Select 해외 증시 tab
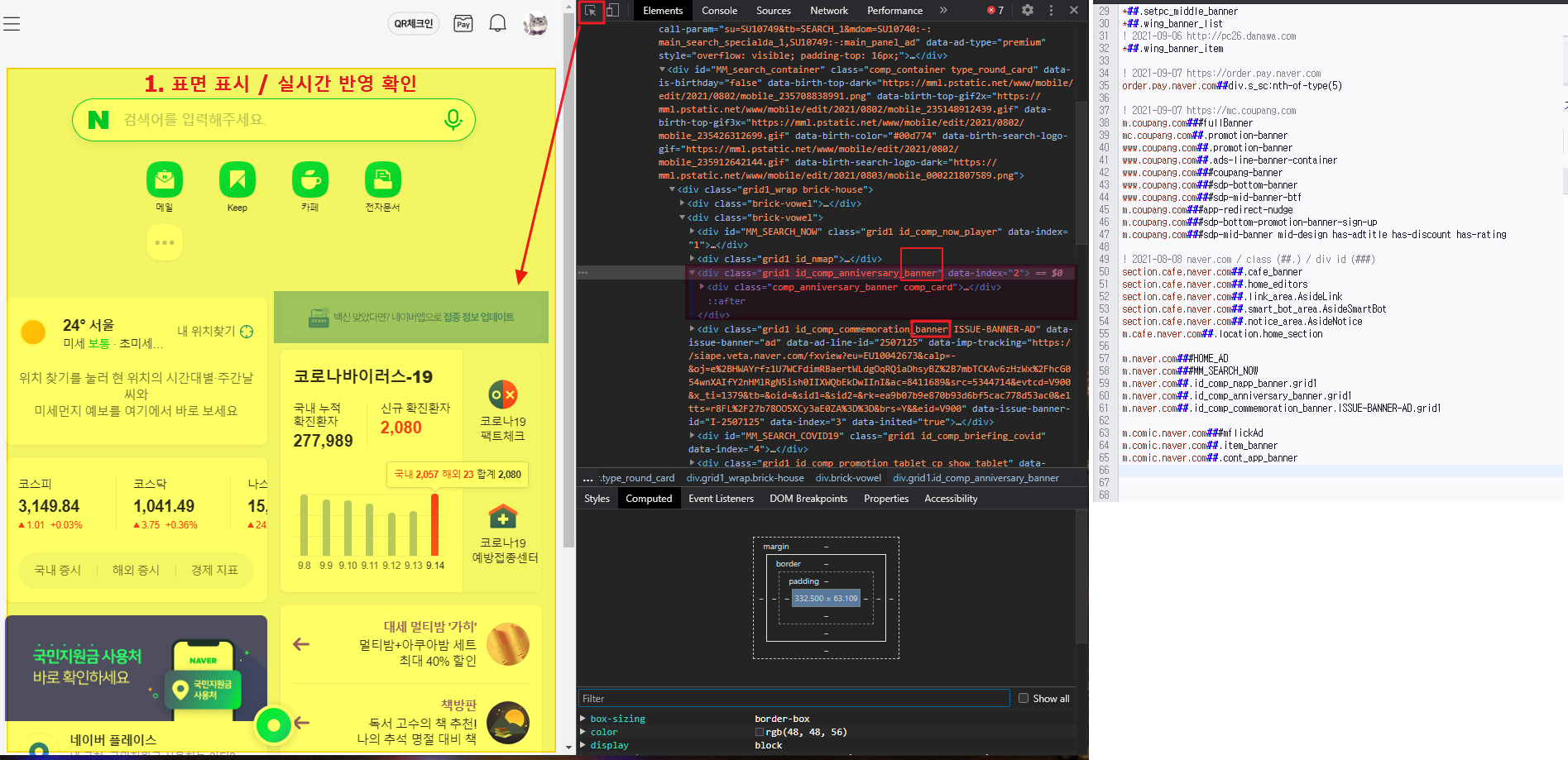The image size is (1568, 760). coord(136,570)
